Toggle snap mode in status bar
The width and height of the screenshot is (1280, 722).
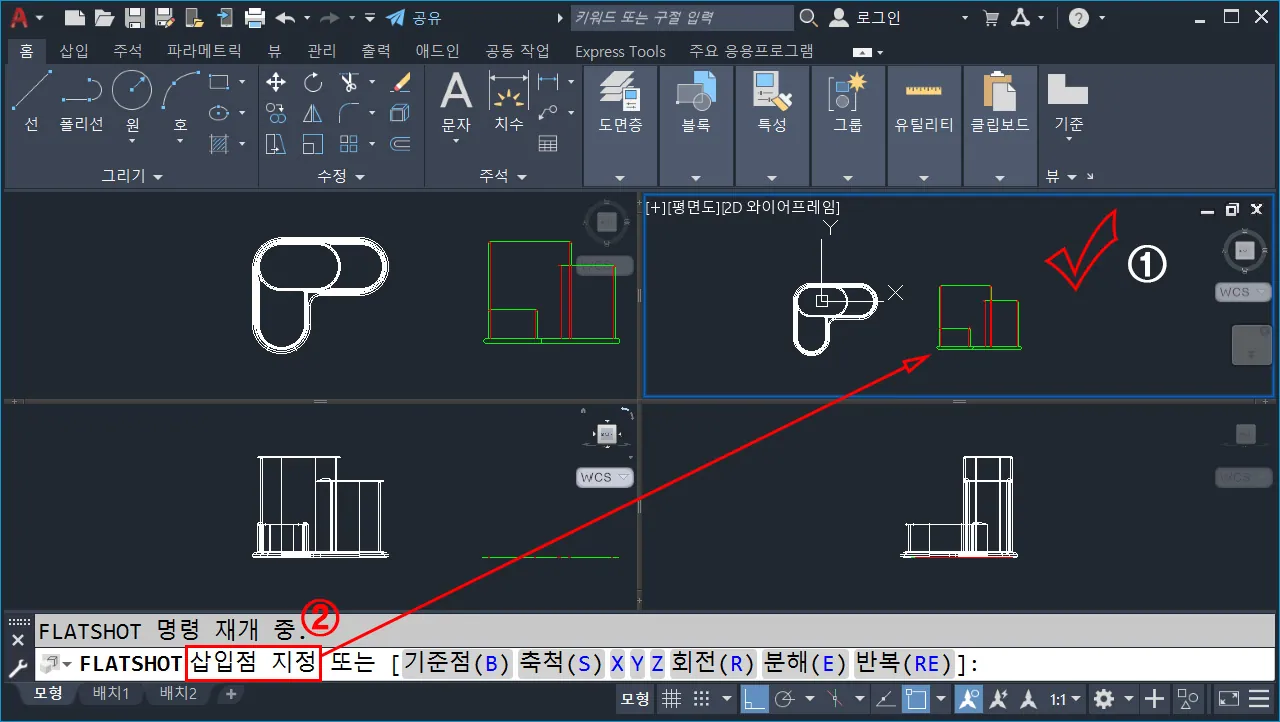702,699
